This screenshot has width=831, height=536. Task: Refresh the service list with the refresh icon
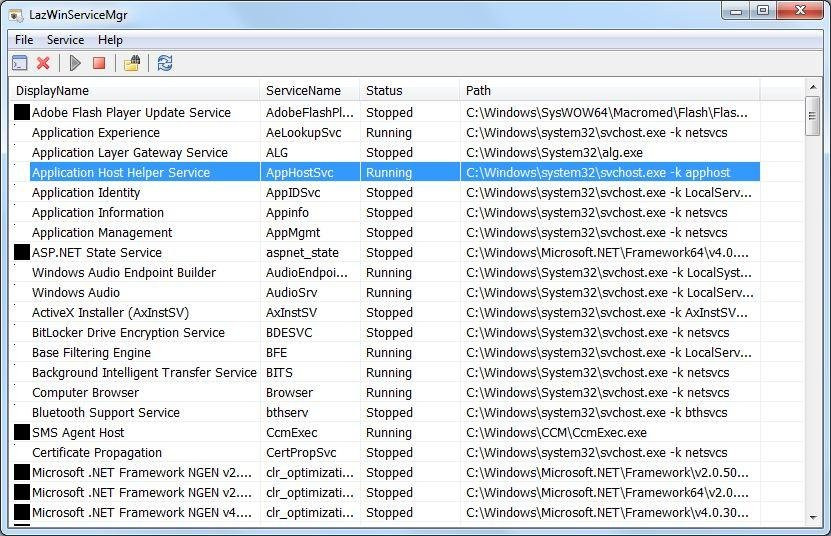(x=165, y=63)
